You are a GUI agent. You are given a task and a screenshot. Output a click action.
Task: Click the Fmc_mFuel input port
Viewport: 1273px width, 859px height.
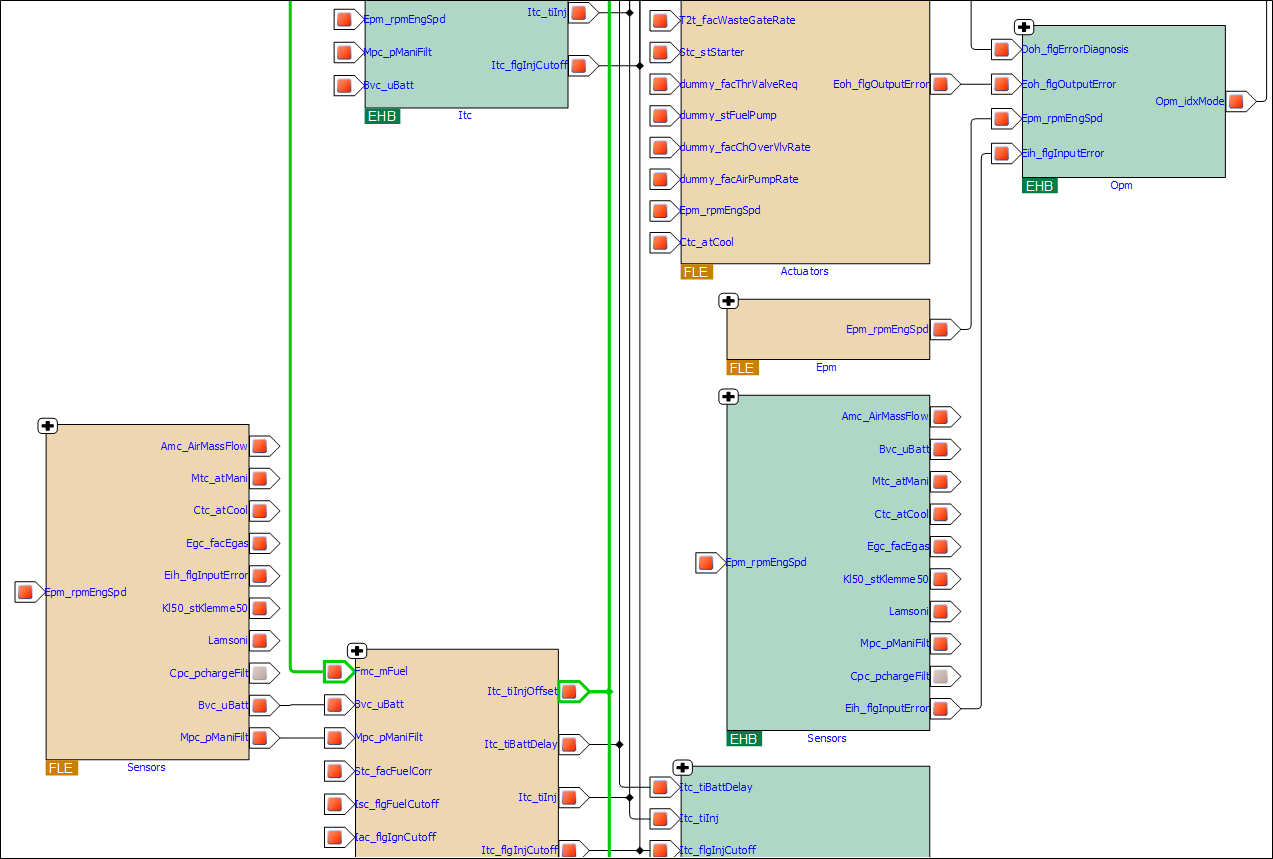[335, 672]
